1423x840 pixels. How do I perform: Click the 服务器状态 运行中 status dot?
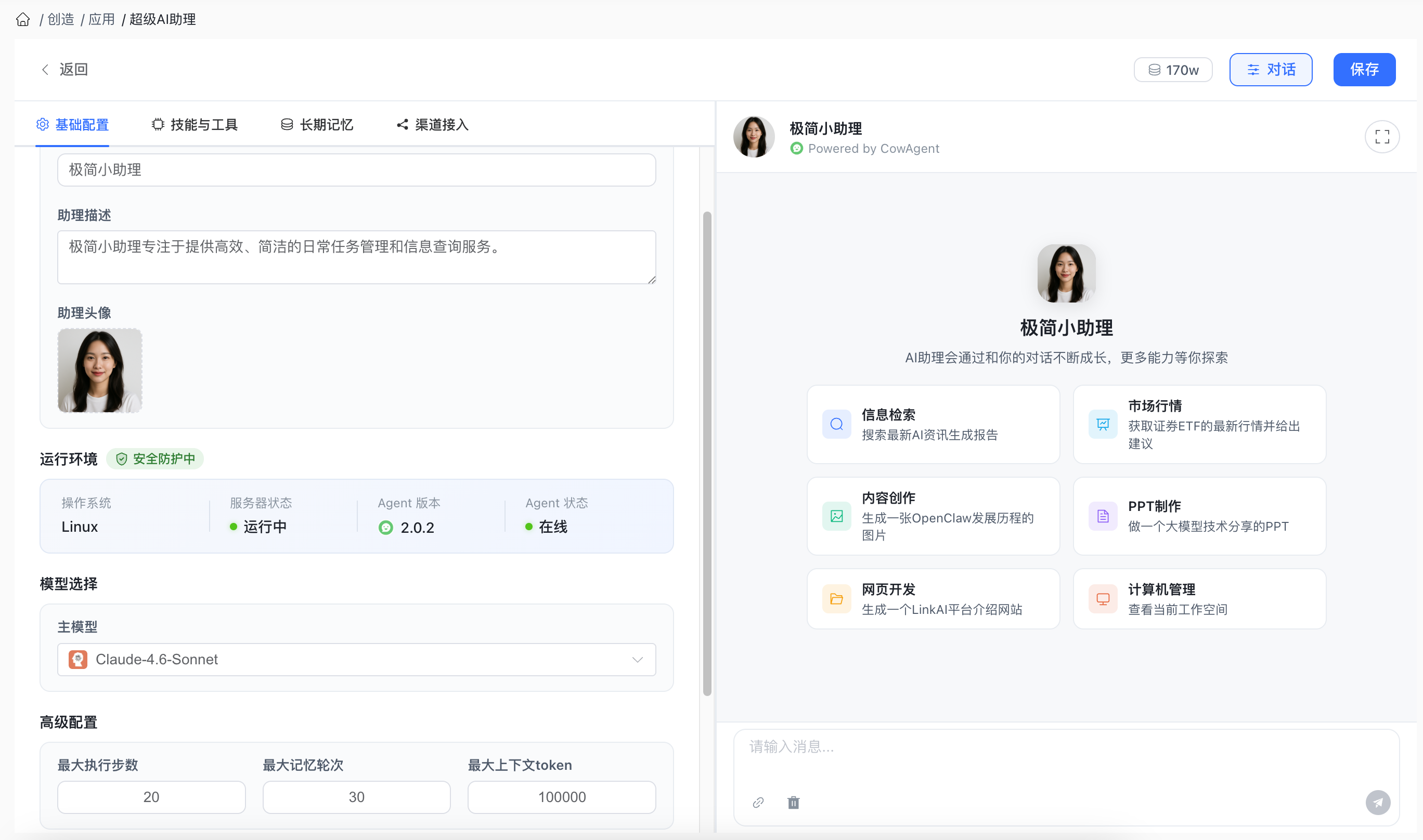click(232, 527)
